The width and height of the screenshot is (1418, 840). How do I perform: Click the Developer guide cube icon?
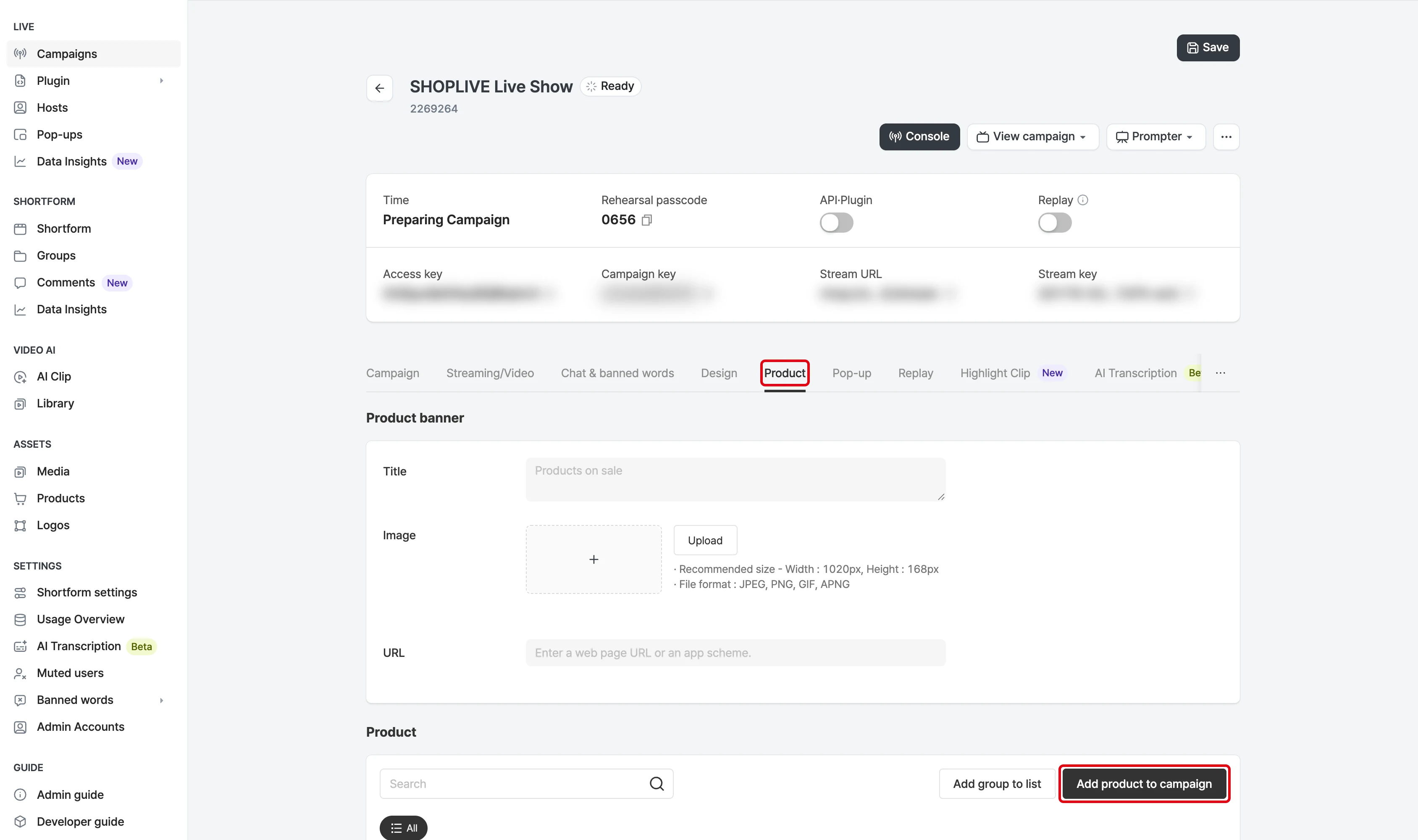coord(21,822)
